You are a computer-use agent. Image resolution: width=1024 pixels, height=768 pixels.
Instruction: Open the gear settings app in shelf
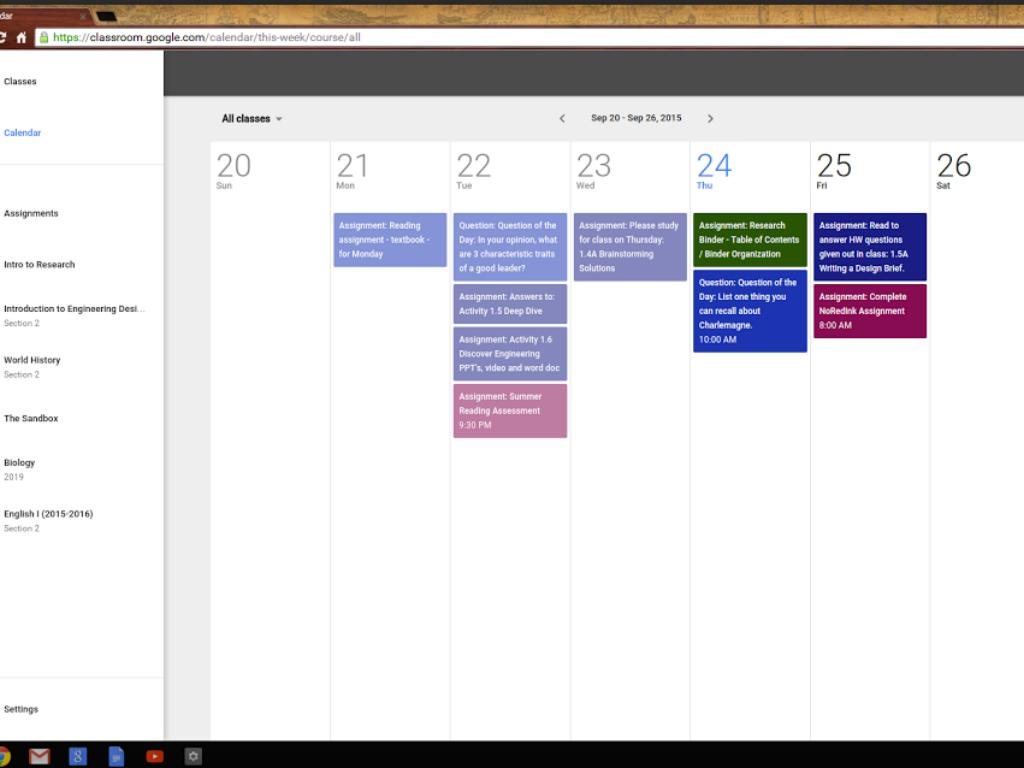(x=193, y=756)
